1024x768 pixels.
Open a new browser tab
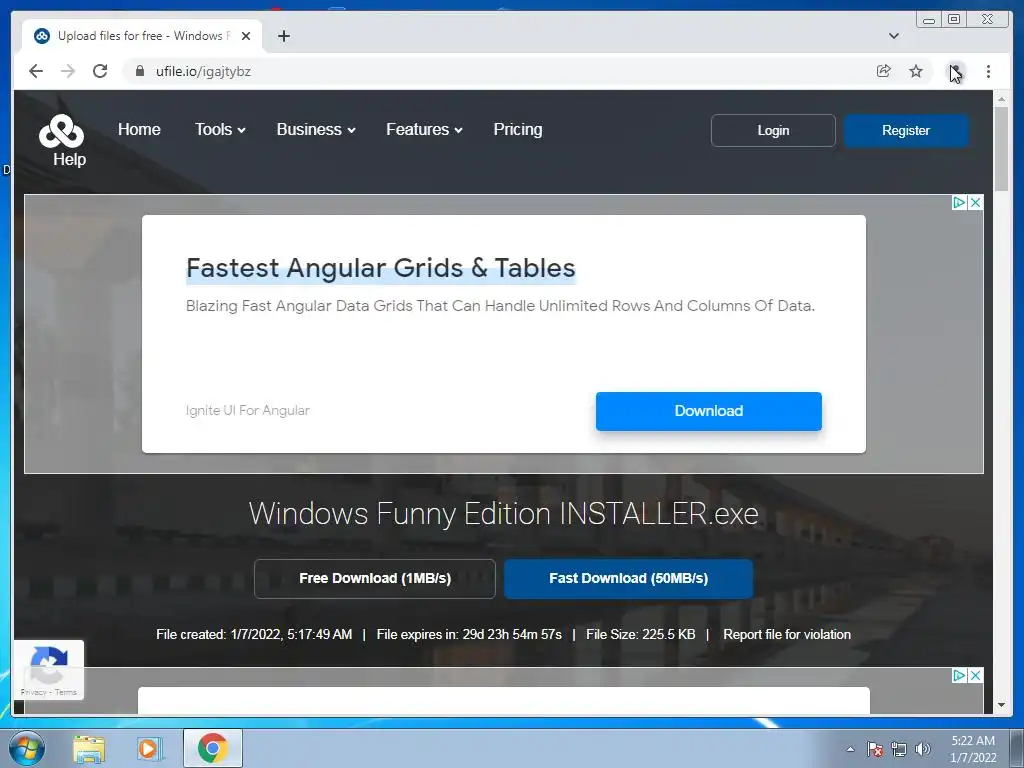pyautogui.click(x=283, y=36)
